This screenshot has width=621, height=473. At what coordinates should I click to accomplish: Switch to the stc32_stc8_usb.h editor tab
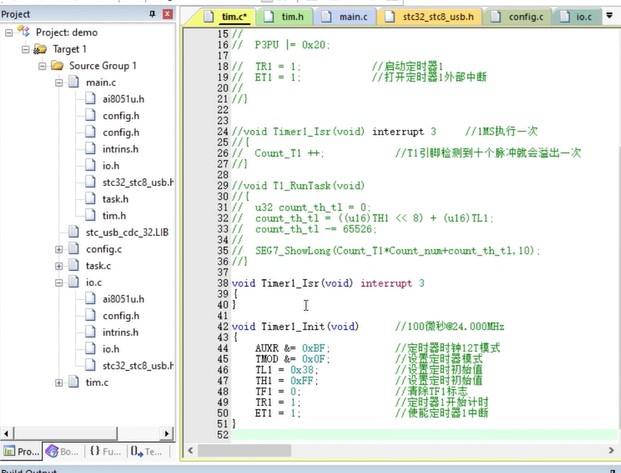click(436, 17)
